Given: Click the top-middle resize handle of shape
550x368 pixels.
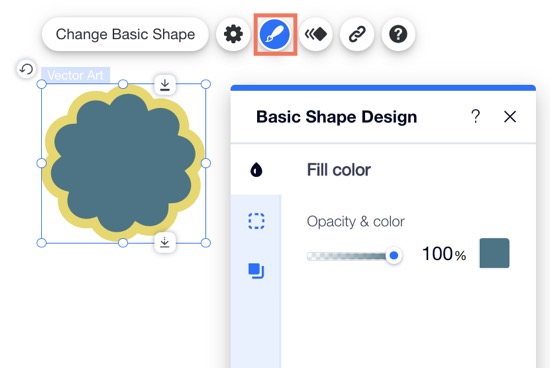Looking at the screenshot, I should [x=123, y=84].
